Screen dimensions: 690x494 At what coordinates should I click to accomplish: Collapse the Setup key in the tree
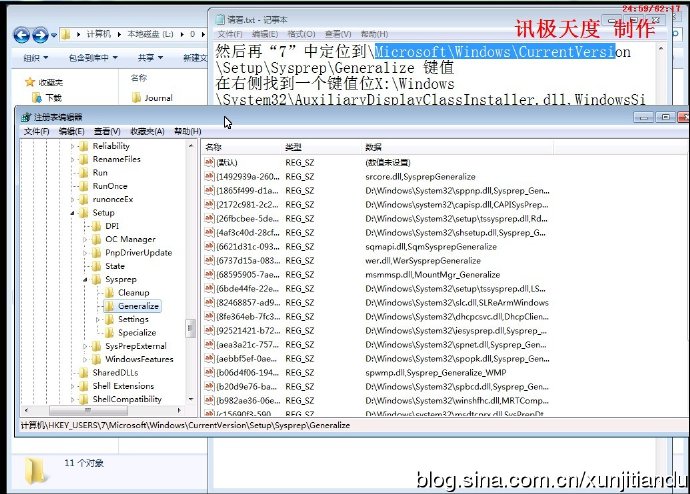72,213
